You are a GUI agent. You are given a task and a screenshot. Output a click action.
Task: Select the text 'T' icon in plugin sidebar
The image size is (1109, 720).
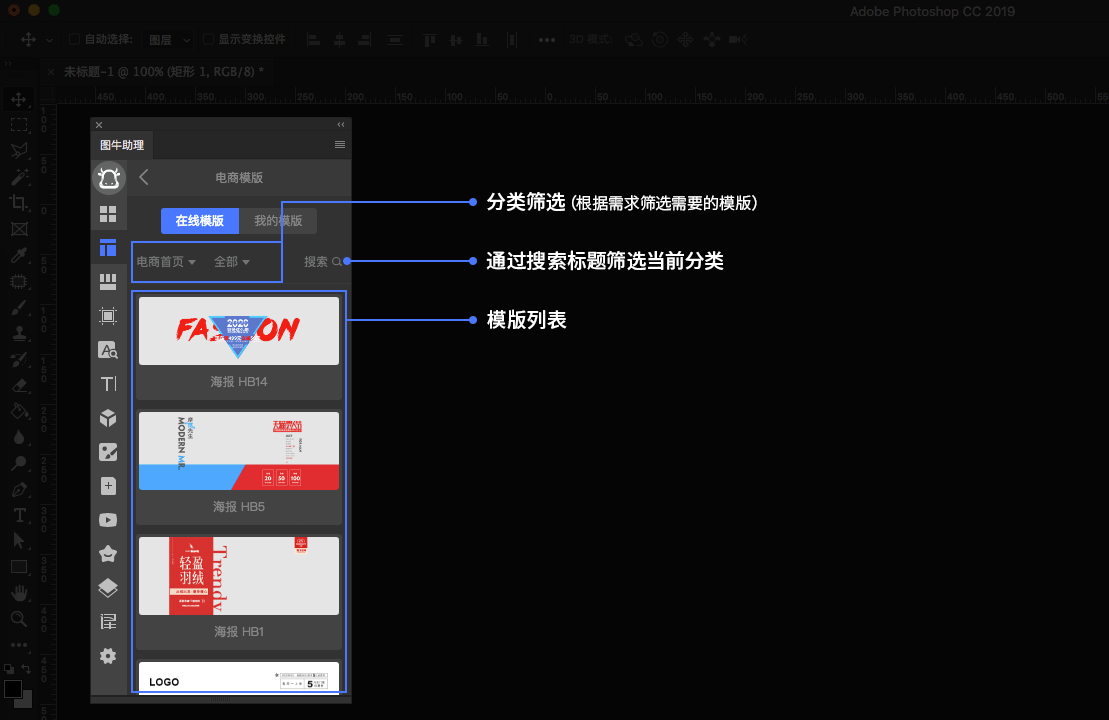click(x=108, y=384)
